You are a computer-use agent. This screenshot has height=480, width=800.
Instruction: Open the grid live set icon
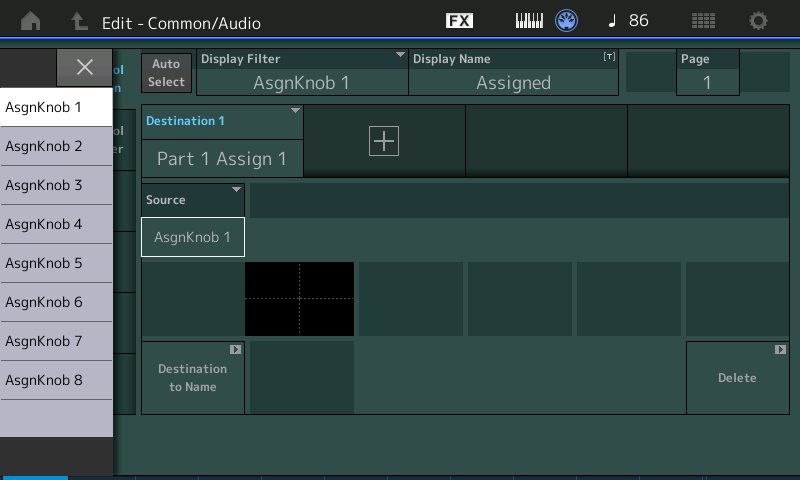(x=703, y=21)
